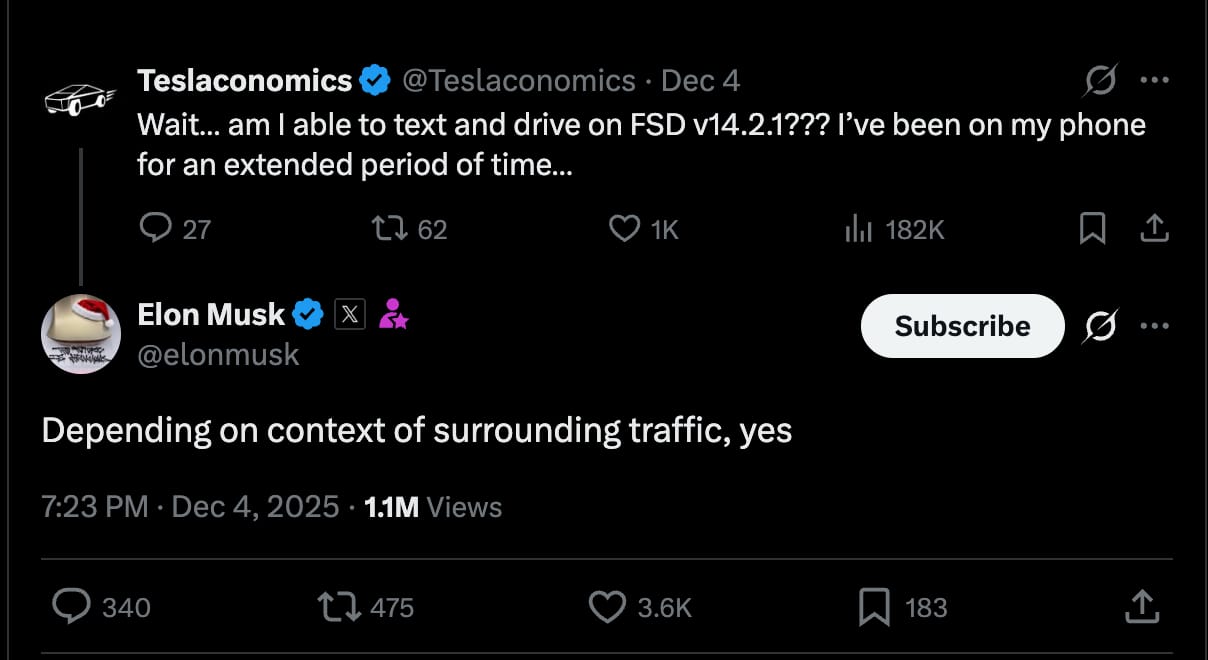Bookmark the Teslaconomics post
The width and height of the screenshot is (1208, 660).
click(1093, 229)
